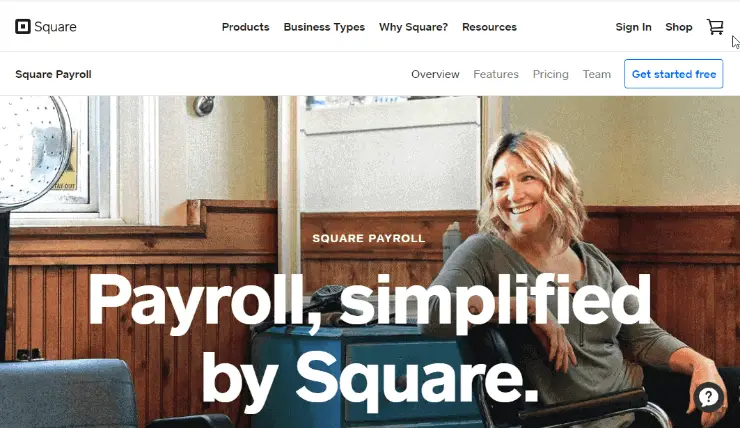Image resolution: width=740 pixels, height=428 pixels.
Task: Click the "Payroll, simplified" headline line
Action: tap(369, 302)
